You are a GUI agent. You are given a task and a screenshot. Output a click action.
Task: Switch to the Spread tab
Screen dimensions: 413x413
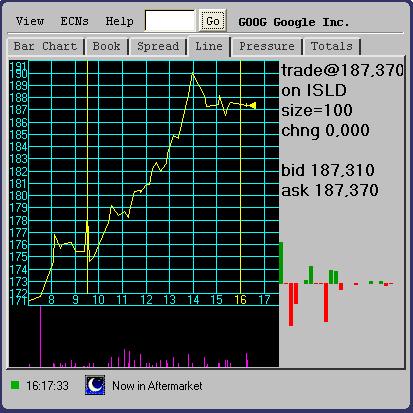[158, 46]
